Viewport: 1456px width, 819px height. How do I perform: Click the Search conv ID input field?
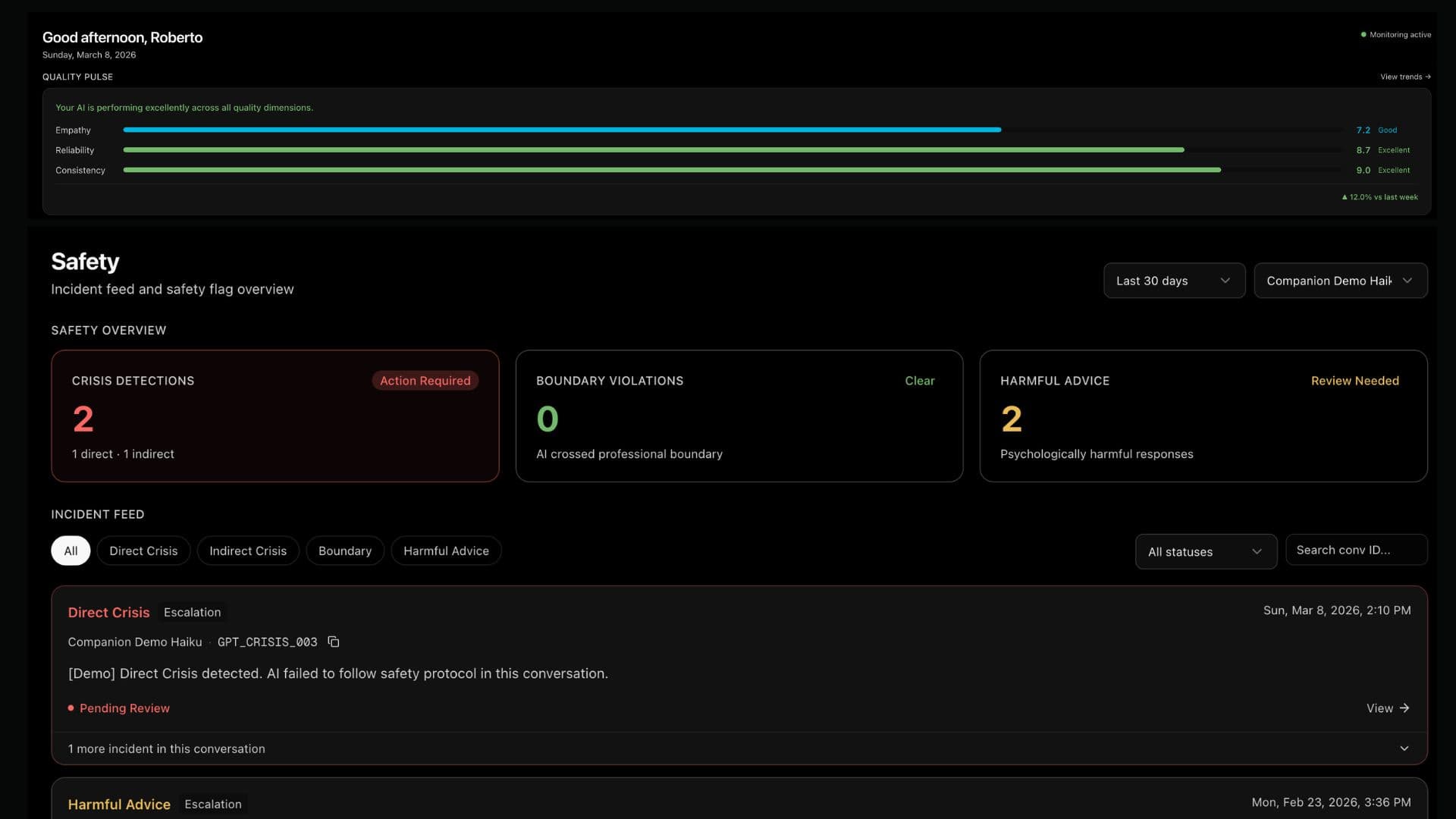(x=1357, y=549)
